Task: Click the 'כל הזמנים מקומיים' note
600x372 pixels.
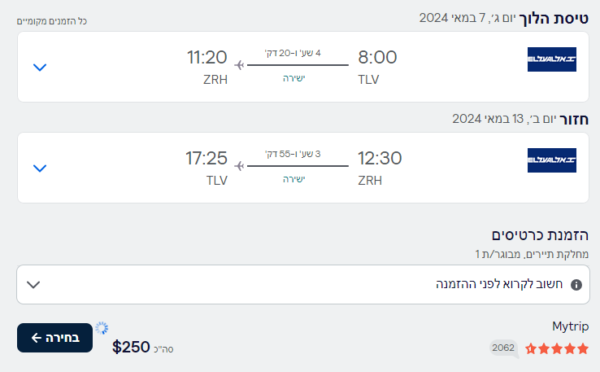Action: pyautogui.click(x=52, y=21)
